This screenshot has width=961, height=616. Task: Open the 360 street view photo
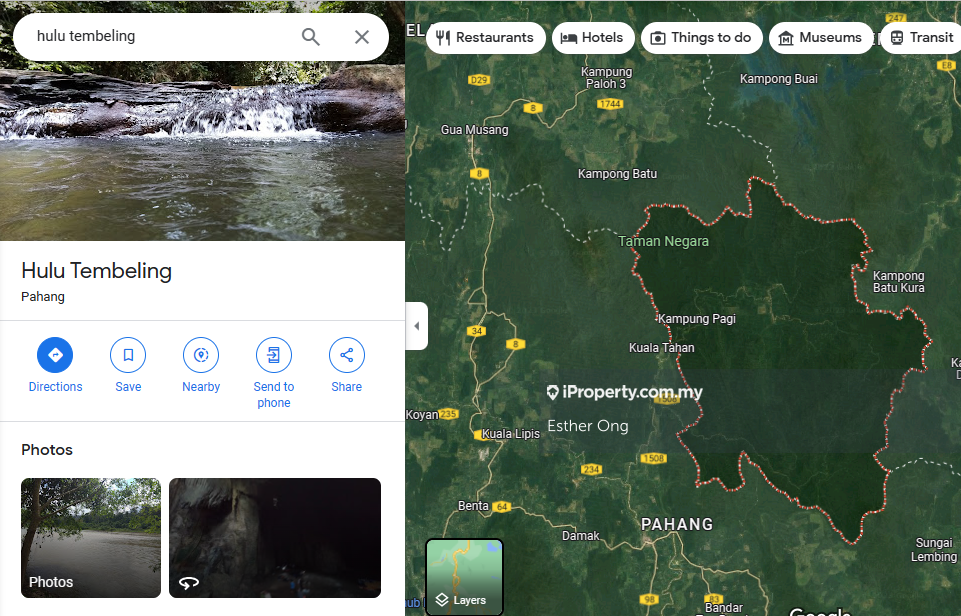275,538
